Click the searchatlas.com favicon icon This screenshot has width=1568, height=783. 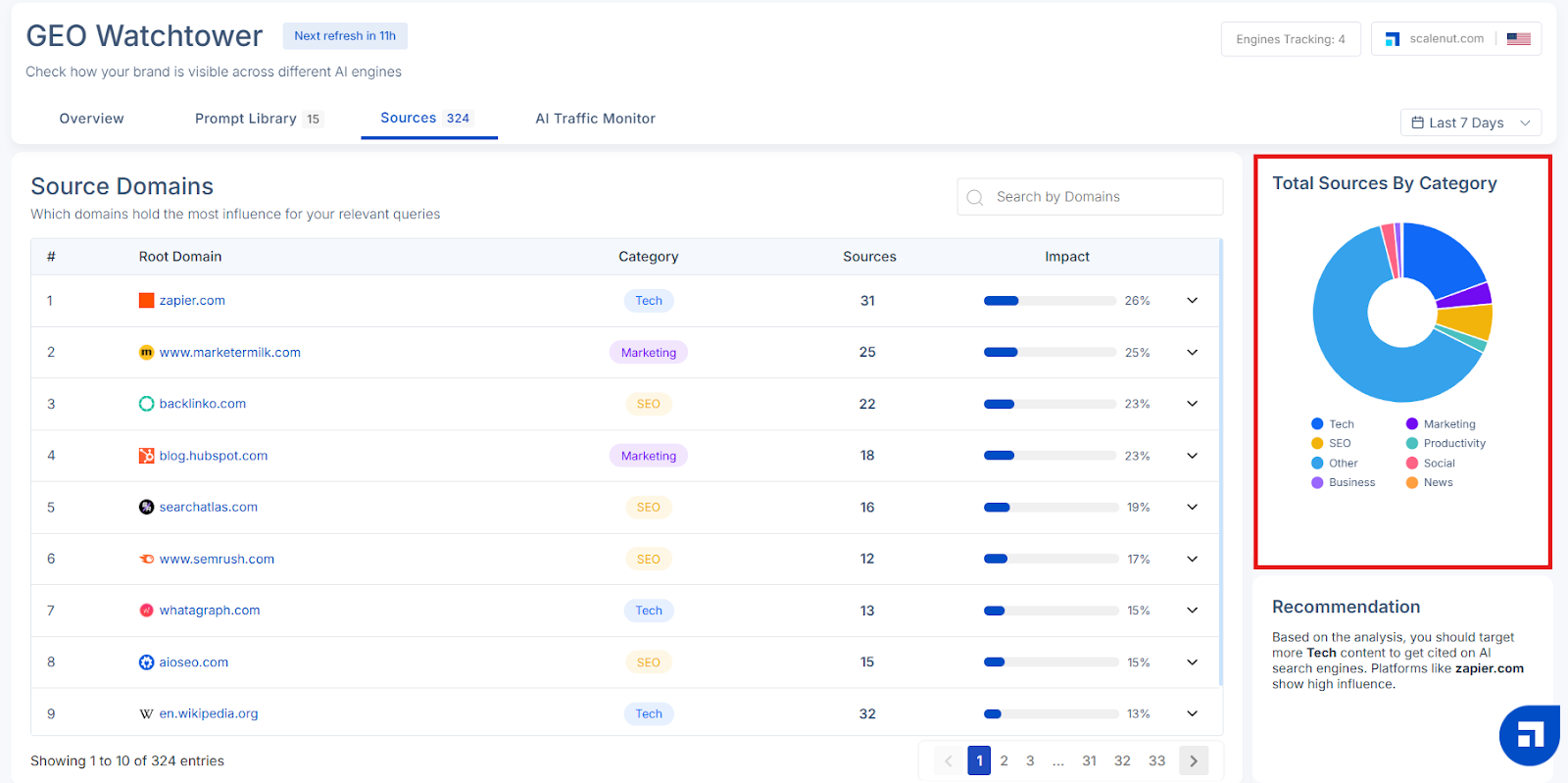146,507
